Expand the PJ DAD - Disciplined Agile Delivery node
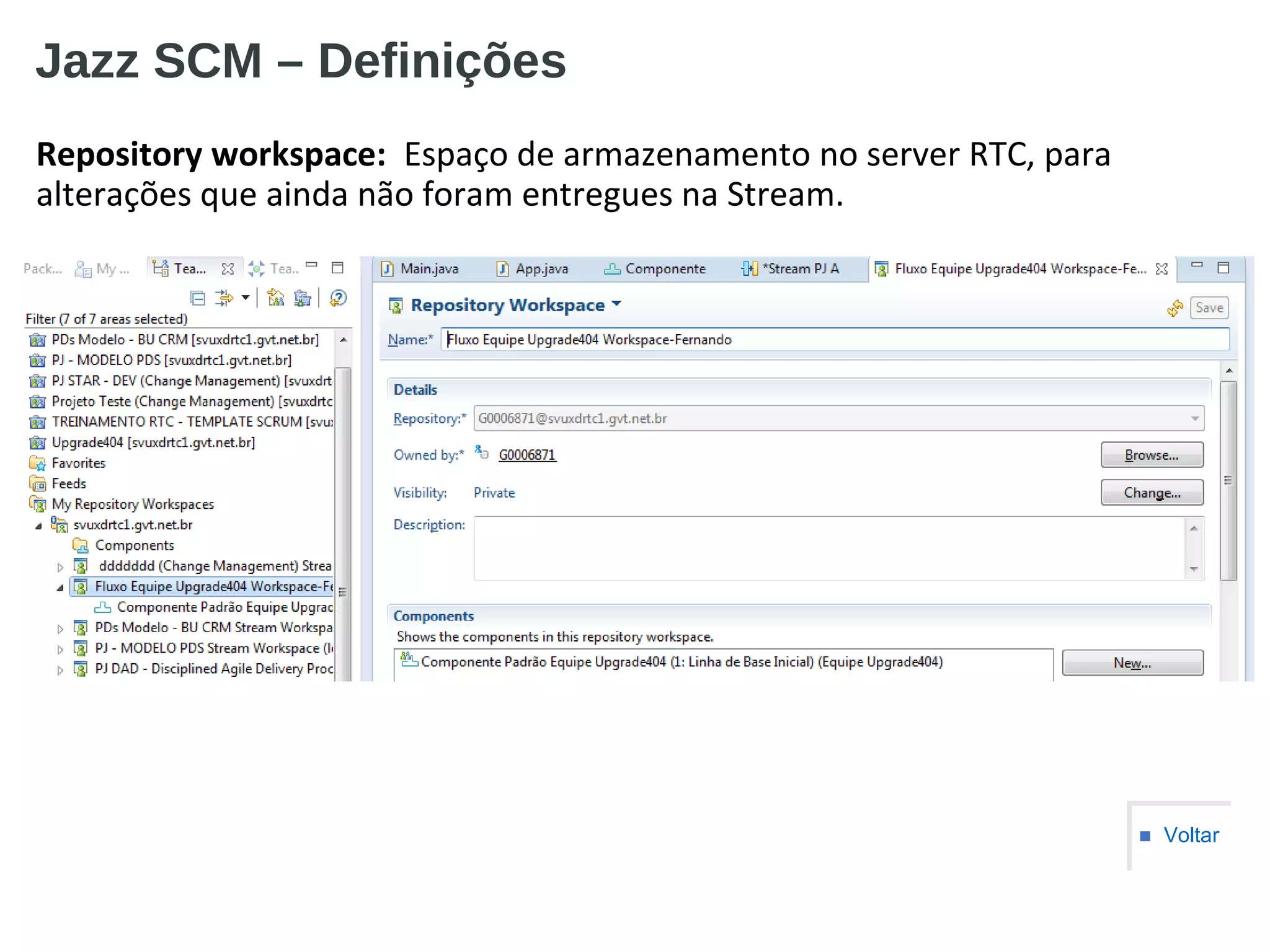The width and height of the screenshot is (1270, 952). click(x=60, y=669)
